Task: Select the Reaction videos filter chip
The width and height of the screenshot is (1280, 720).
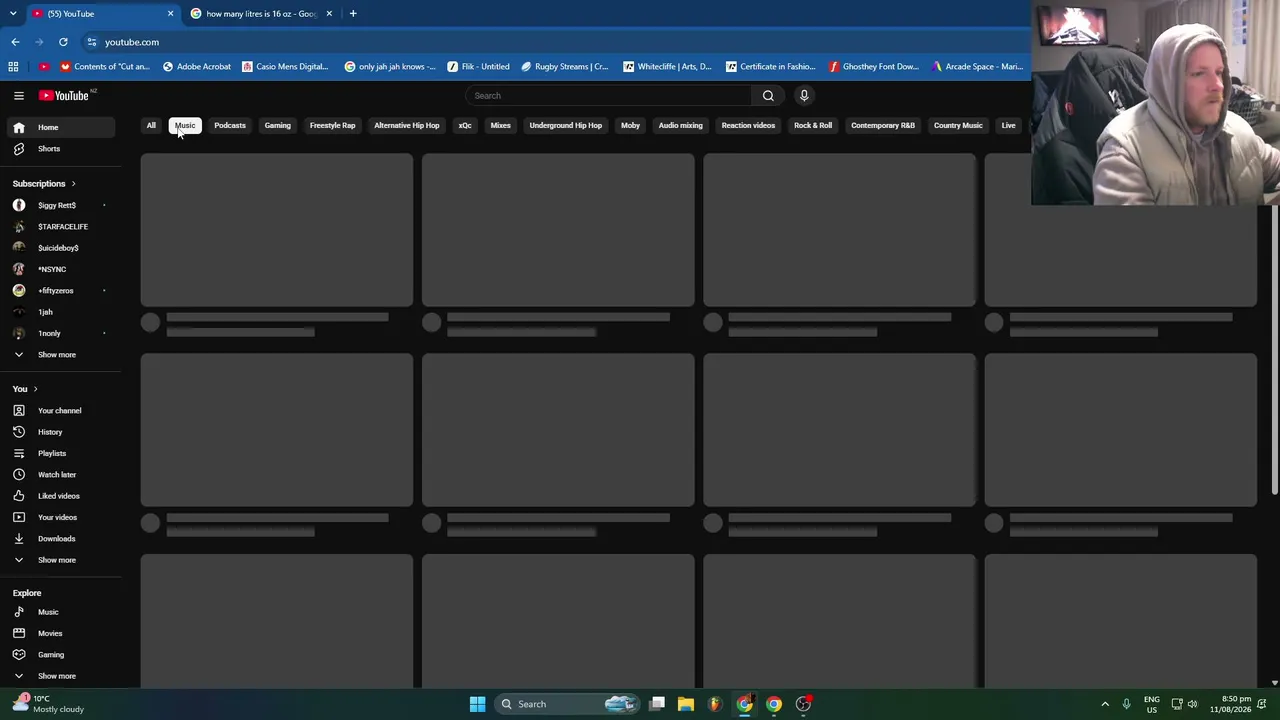Action: tap(749, 126)
